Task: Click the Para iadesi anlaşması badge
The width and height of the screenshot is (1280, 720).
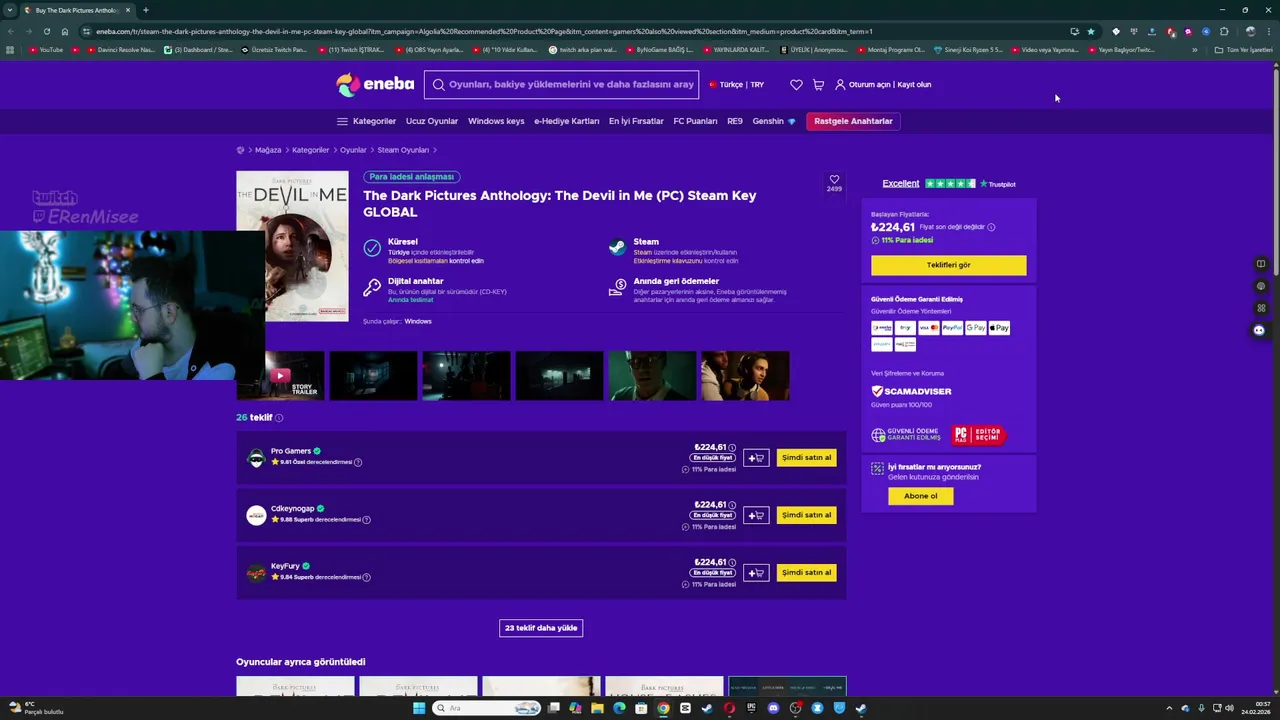Action: point(412,177)
